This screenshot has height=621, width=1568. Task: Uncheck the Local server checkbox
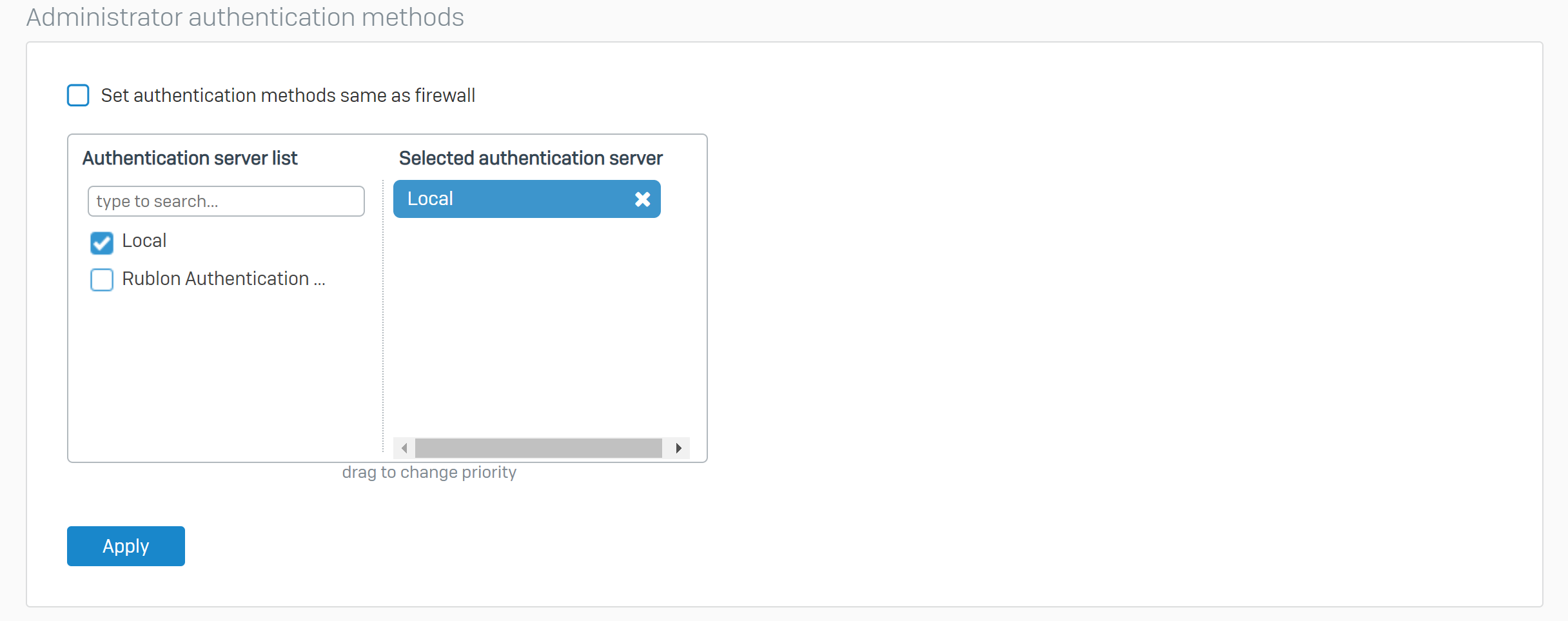[102, 242]
